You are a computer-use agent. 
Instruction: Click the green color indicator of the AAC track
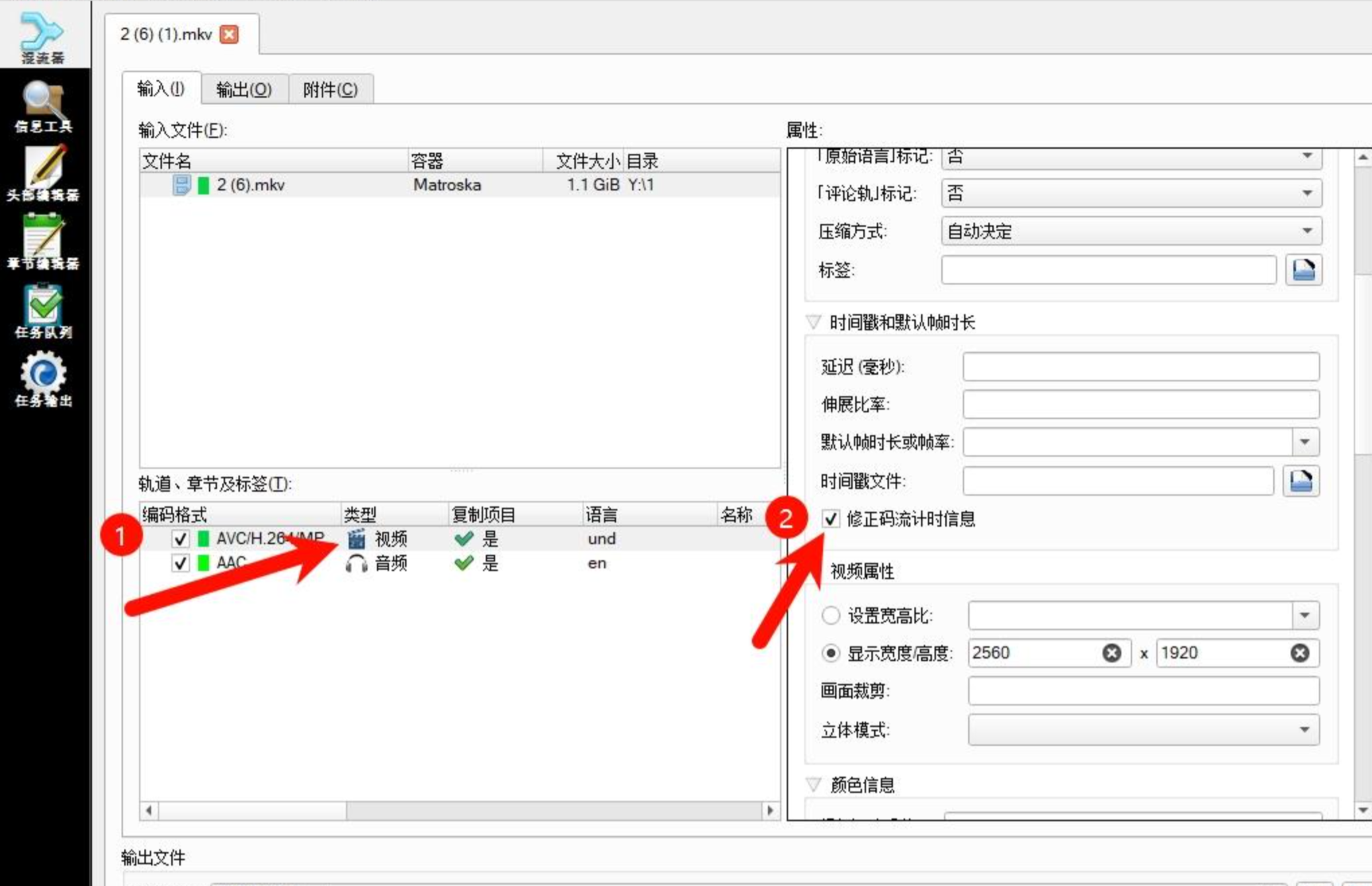click(203, 563)
